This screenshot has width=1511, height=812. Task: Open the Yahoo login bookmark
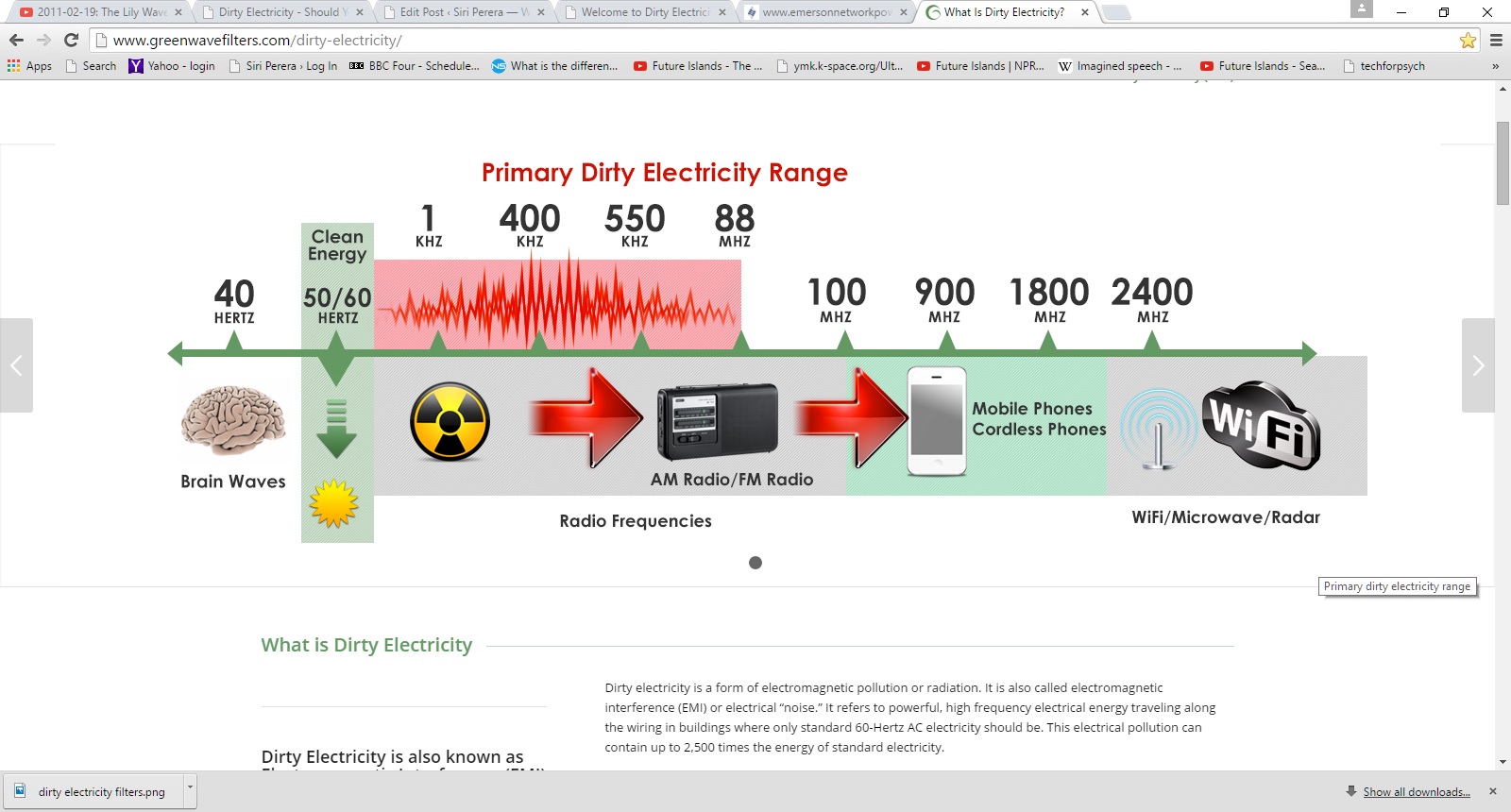(172, 66)
